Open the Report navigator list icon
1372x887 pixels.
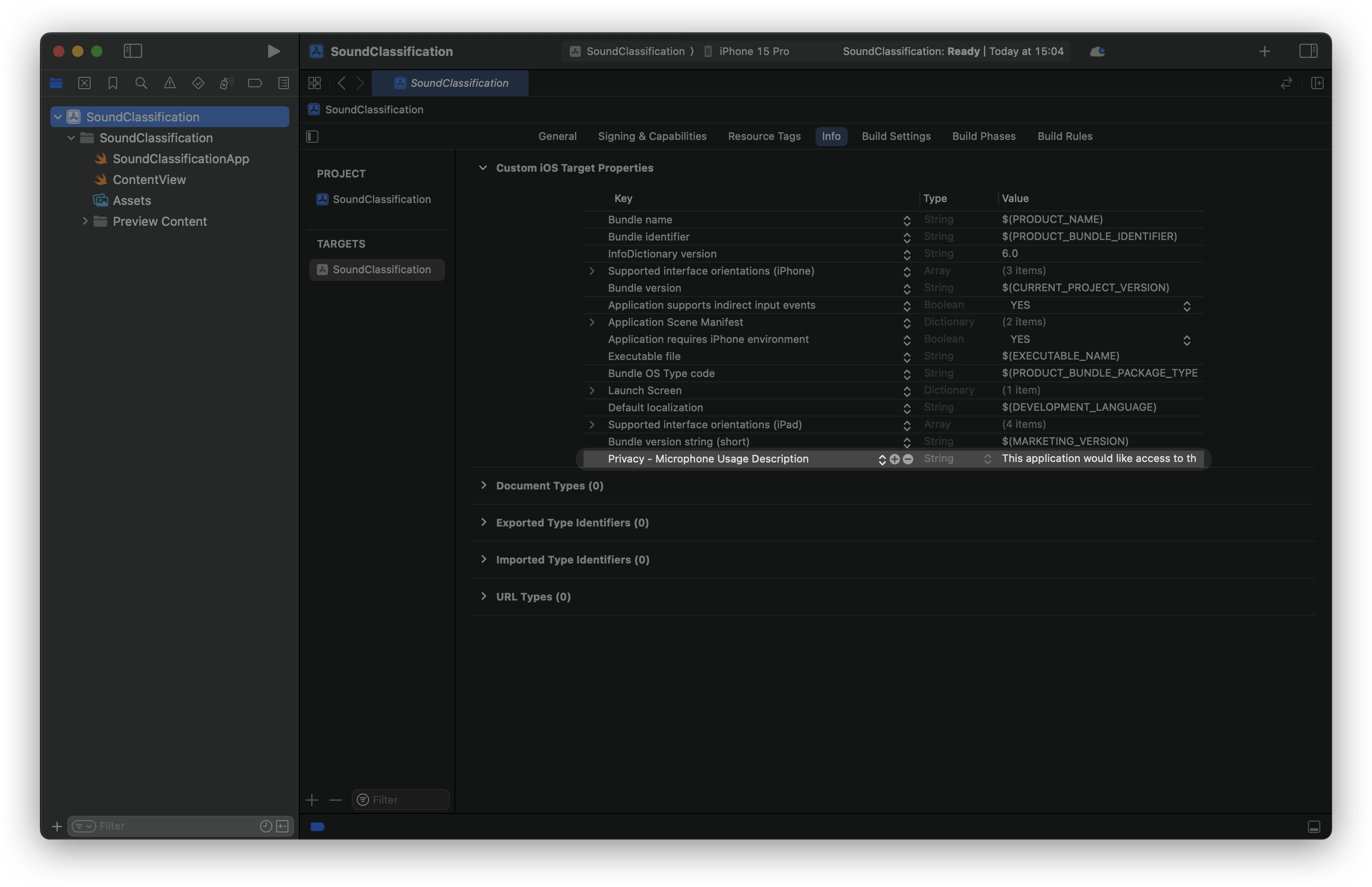283,83
